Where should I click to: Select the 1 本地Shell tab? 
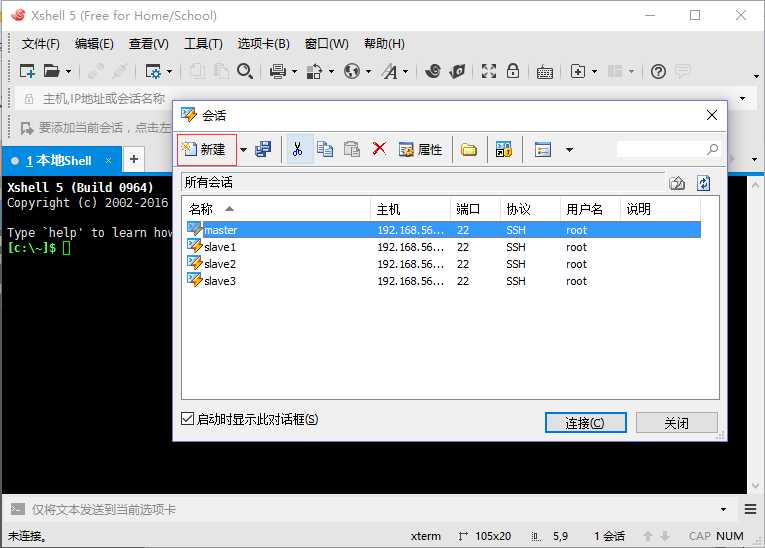point(62,161)
